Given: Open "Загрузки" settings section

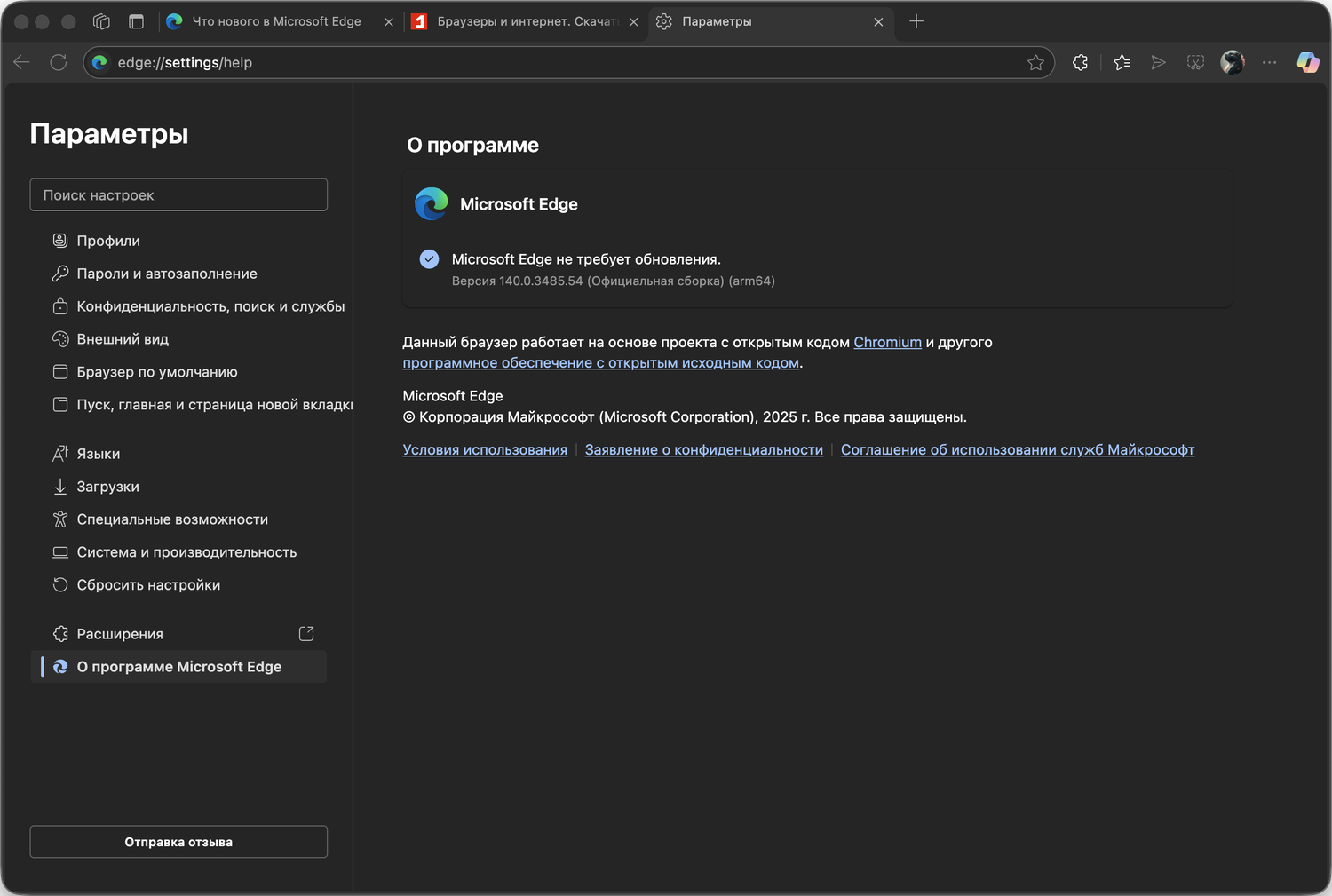Looking at the screenshot, I should click(x=107, y=487).
